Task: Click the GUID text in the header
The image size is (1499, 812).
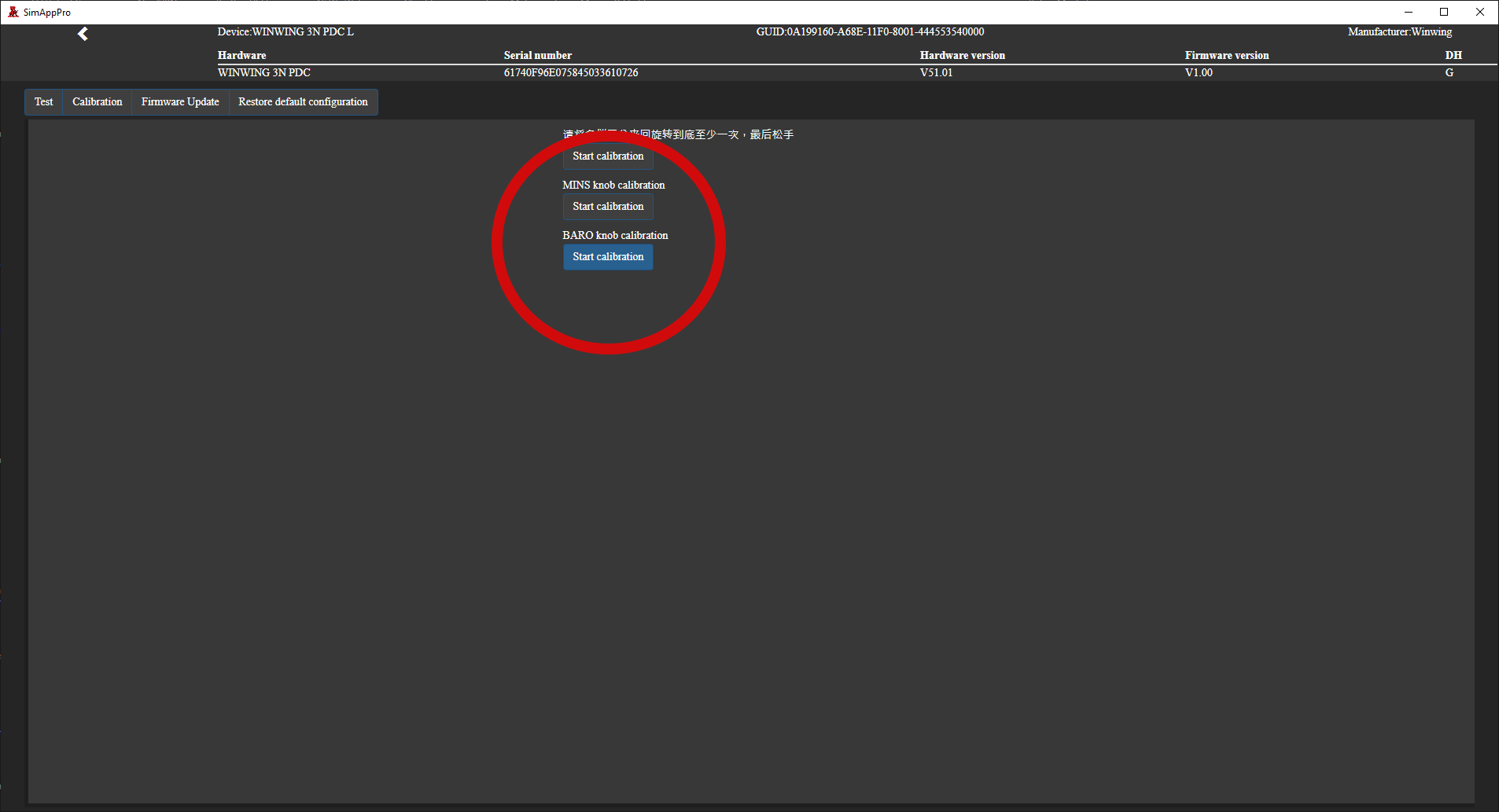Action: point(870,31)
